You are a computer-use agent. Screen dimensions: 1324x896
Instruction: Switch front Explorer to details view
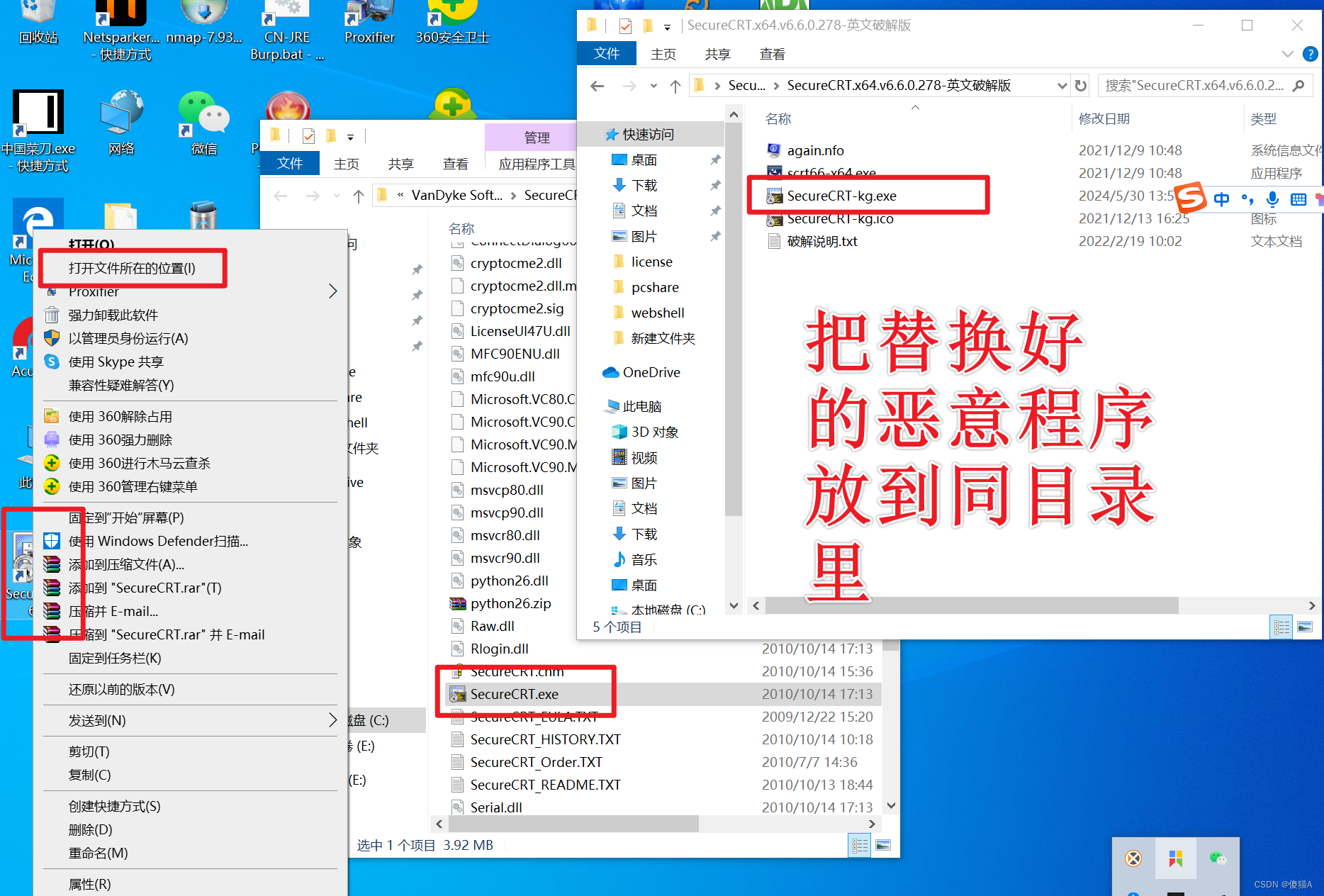click(1281, 627)
